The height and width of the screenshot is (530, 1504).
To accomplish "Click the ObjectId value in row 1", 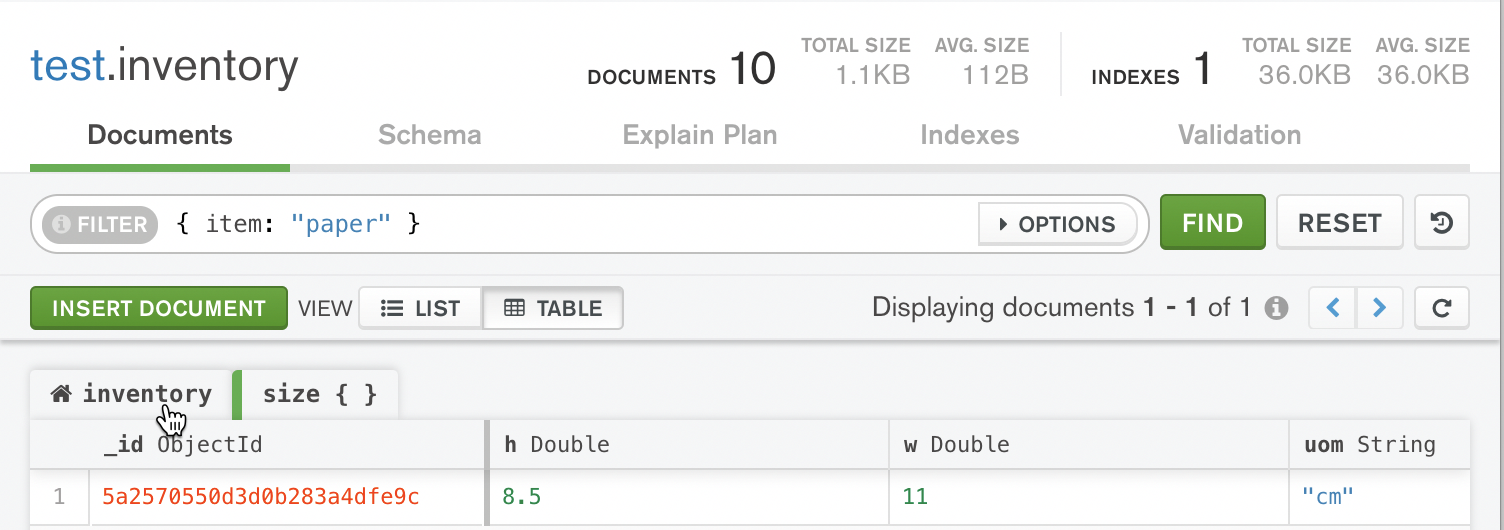I will pos(260,496).
